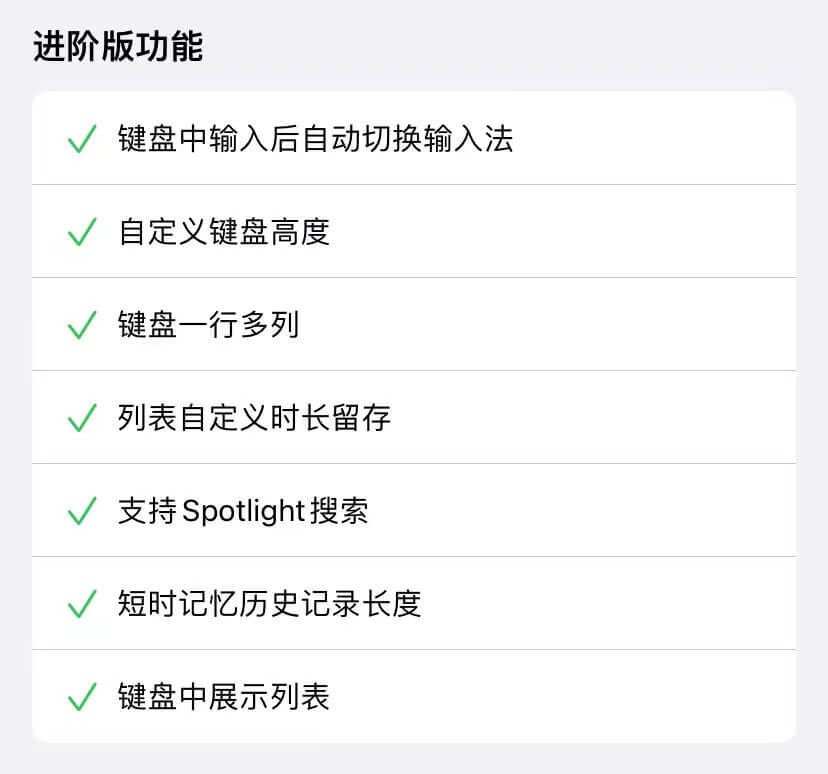The width and height of the screenshot is (828, 774).
Task: Select 键盘中展示列表 feature text
Action: 224,696
